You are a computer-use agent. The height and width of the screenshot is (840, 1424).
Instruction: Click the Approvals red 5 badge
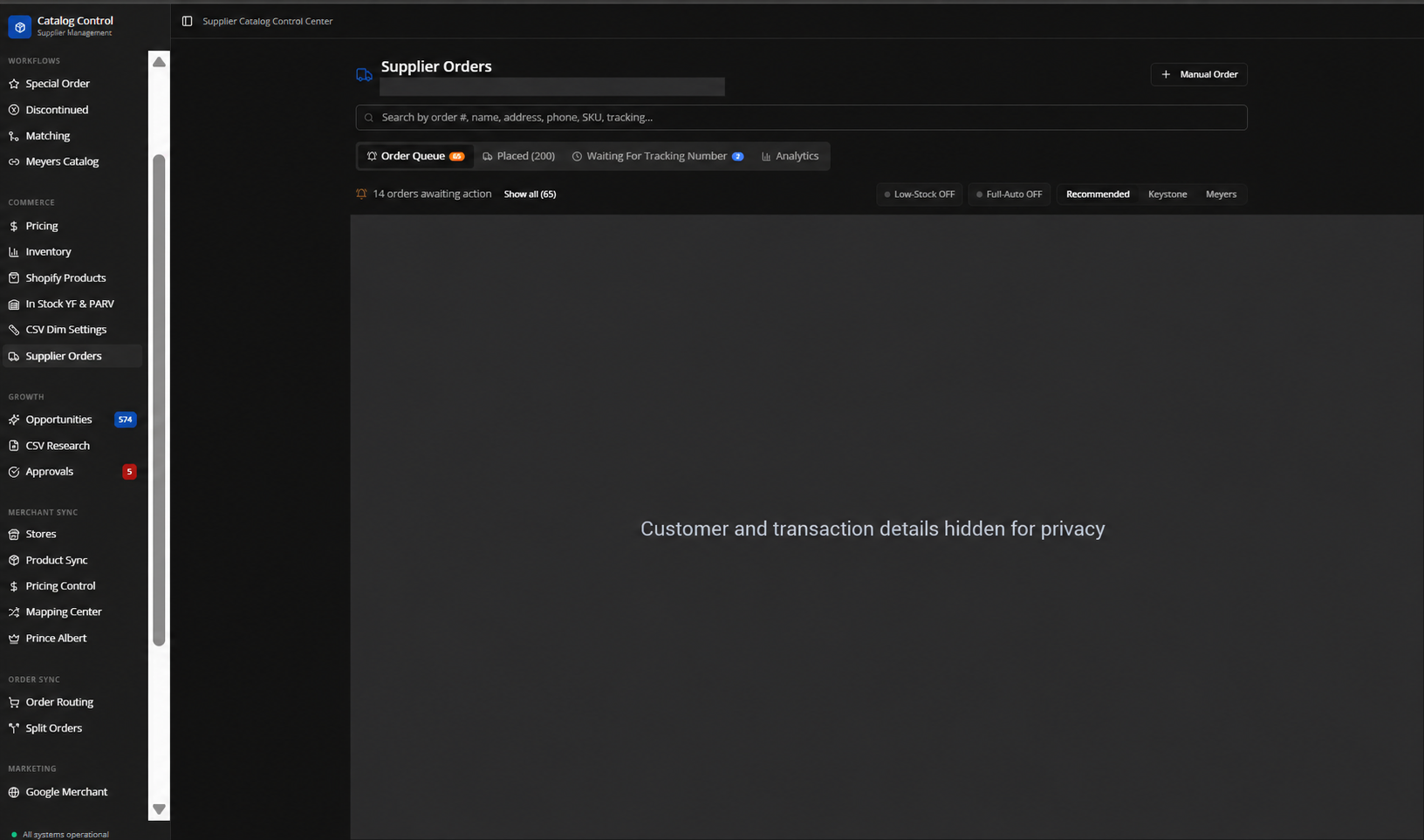pyautogui.click(x=129, y=472)
